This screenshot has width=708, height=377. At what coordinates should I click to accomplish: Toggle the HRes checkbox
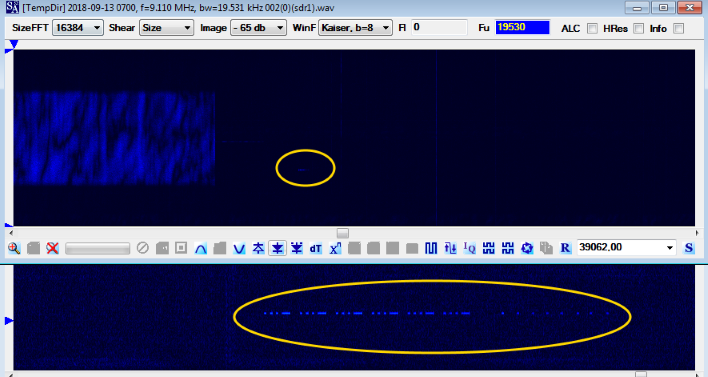point(638,28)
